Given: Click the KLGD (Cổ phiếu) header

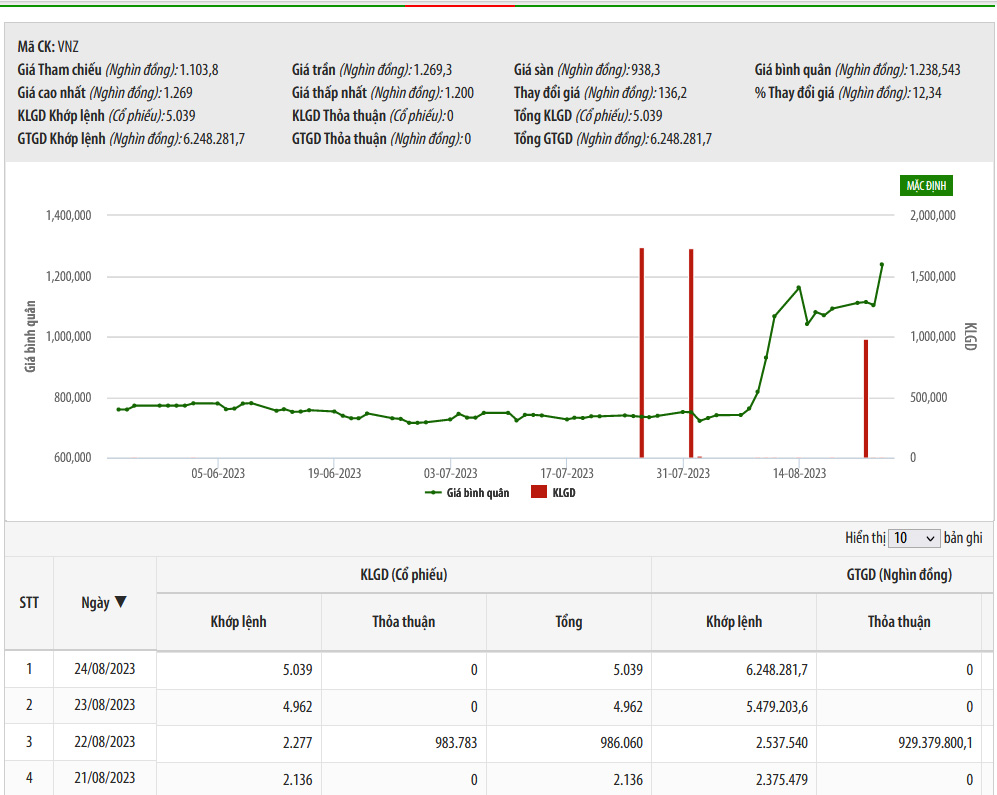Looking at the screenshot, I should click(403, 575).
